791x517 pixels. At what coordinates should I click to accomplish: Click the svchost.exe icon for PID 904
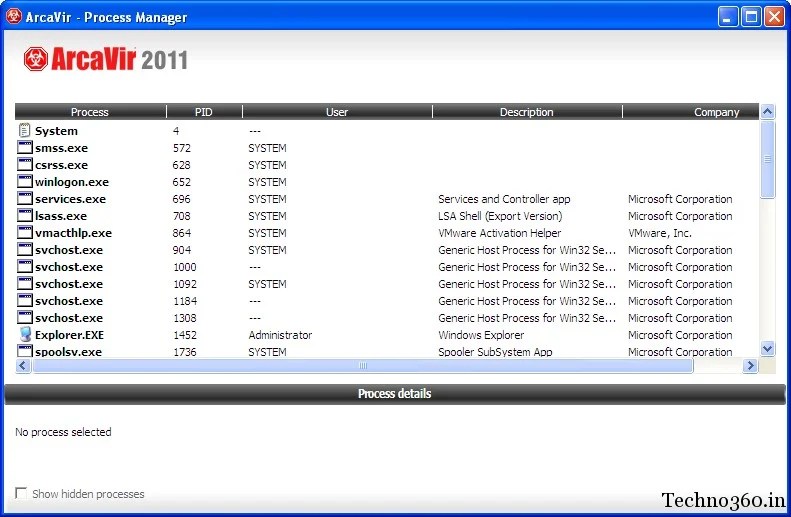[25, 249]
